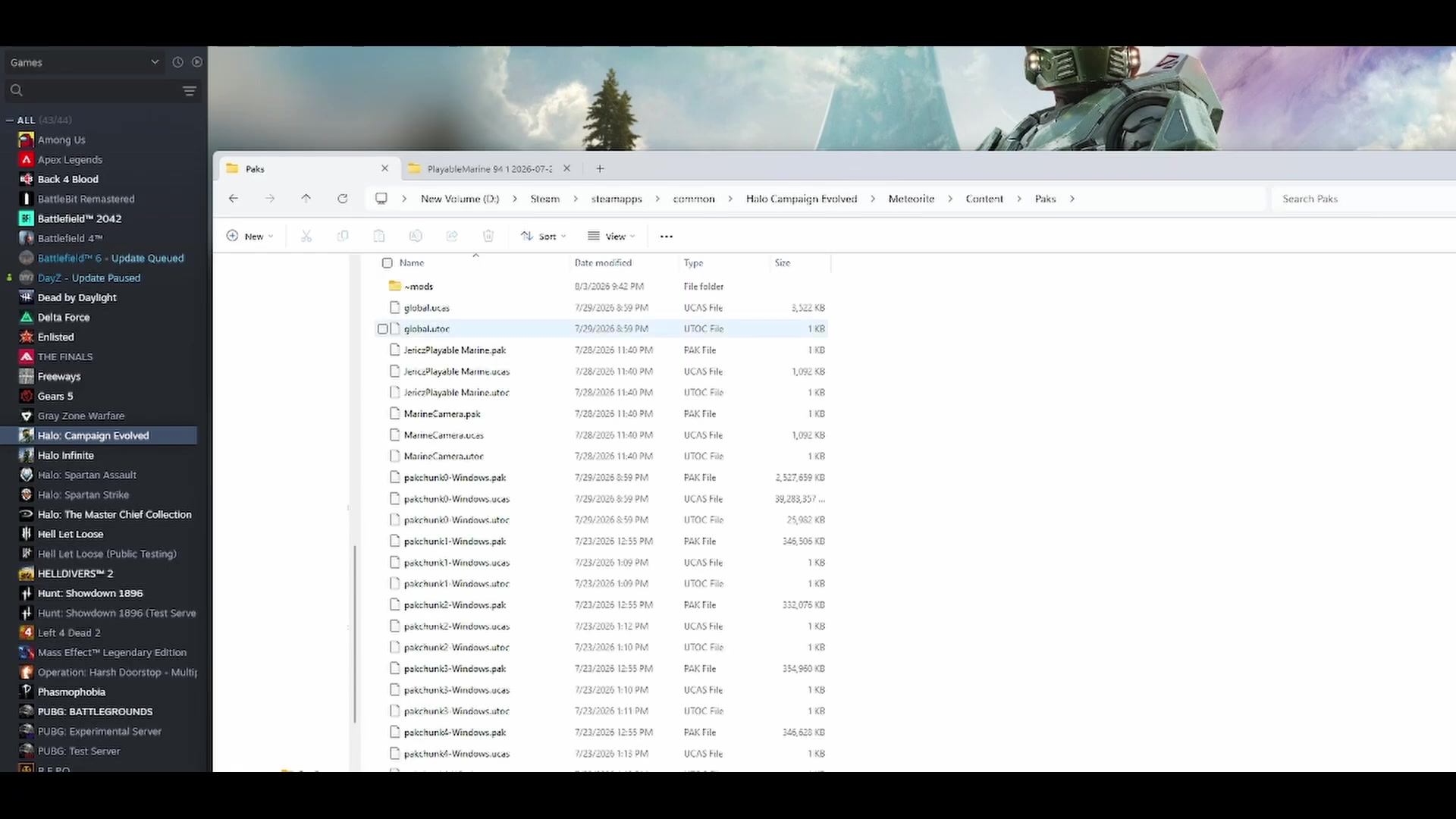
Task: Collapse the ALL games group
Action: (10, 120)
